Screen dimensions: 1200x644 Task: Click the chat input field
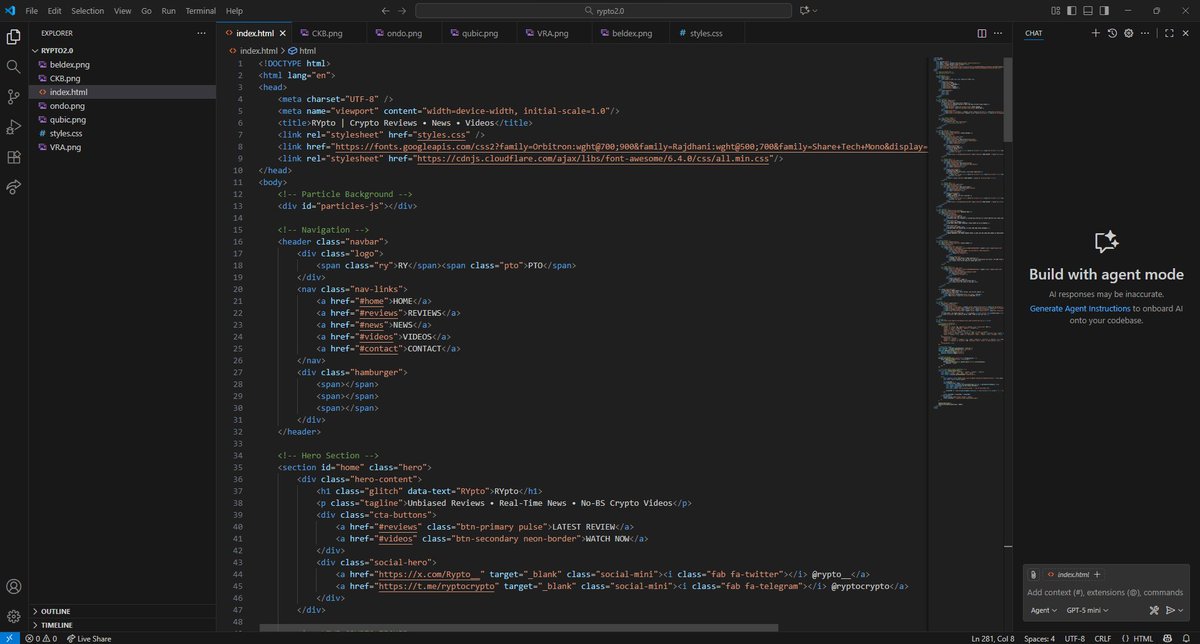tap(1106, 592)
